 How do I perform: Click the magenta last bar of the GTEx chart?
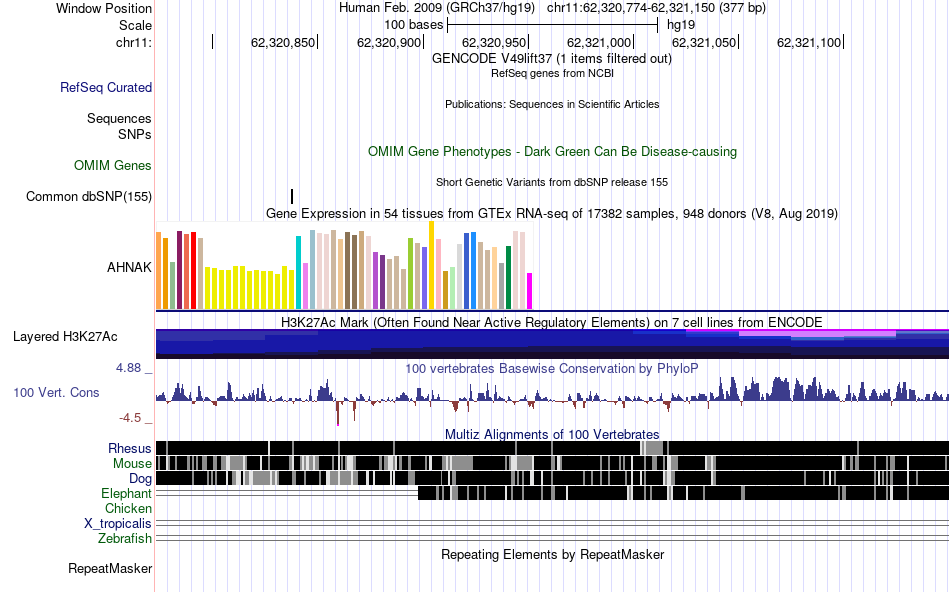[x=530, y=291]
